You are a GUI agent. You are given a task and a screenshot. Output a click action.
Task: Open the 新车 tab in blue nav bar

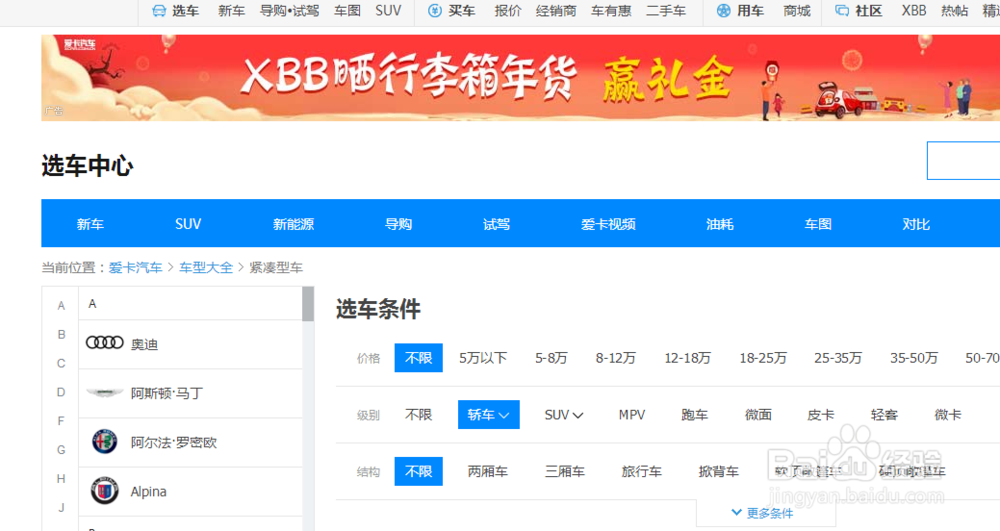tap(90, 224)
